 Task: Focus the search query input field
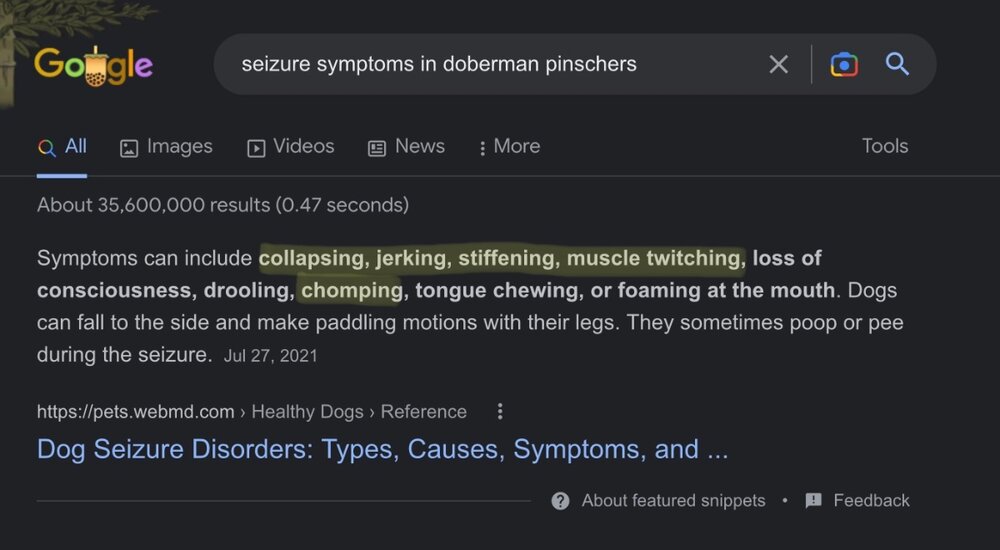point(490,65)
